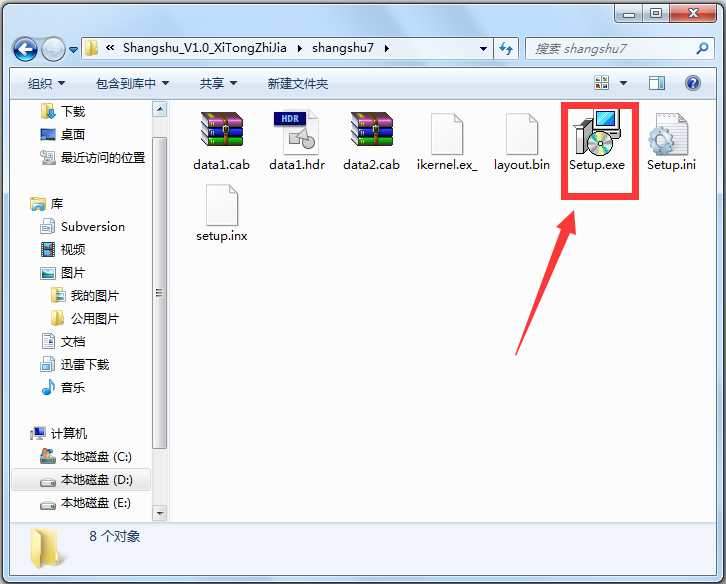Open Subversion library
Screen dimensions: 726x584
tap(83, 227)
